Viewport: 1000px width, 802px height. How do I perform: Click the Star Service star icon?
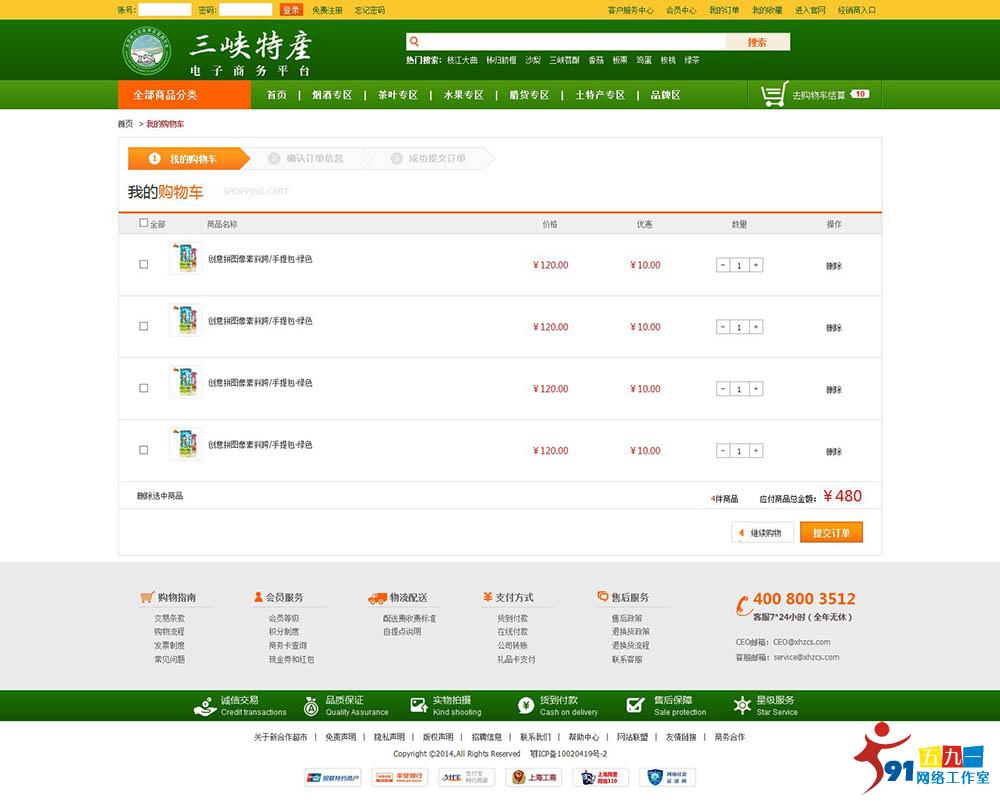click(742, 706)
